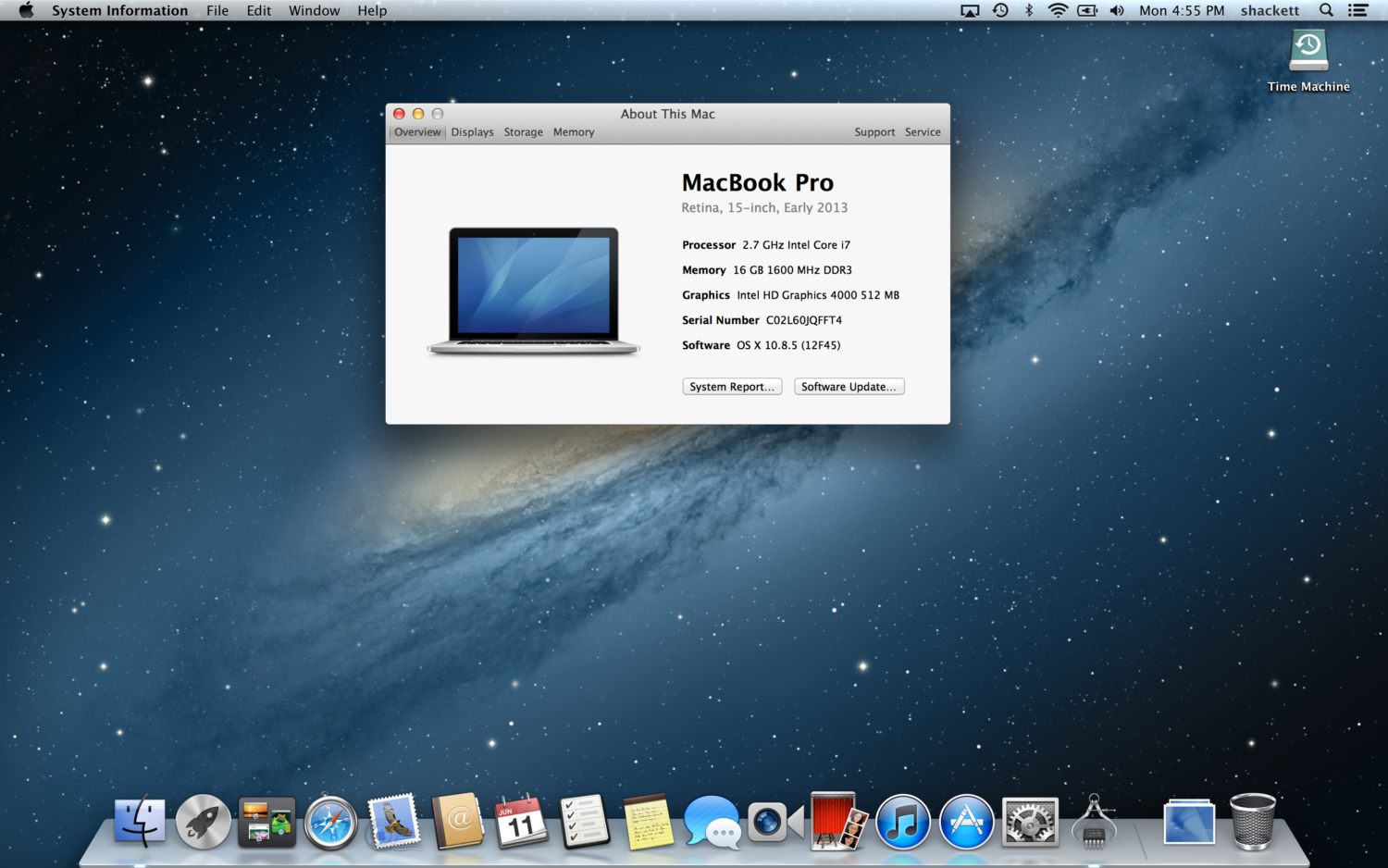Image resolution: width=1388 pixels, height=868 pixels.
Task: Open the battery status menu
Action: pos(1086,10)
